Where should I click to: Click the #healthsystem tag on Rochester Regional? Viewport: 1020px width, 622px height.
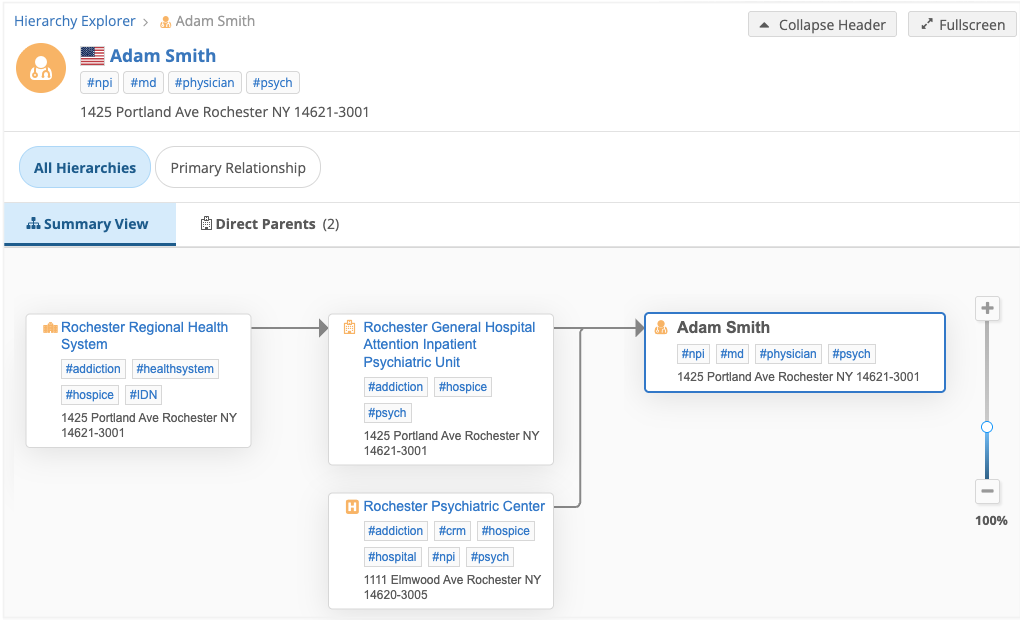175,369
